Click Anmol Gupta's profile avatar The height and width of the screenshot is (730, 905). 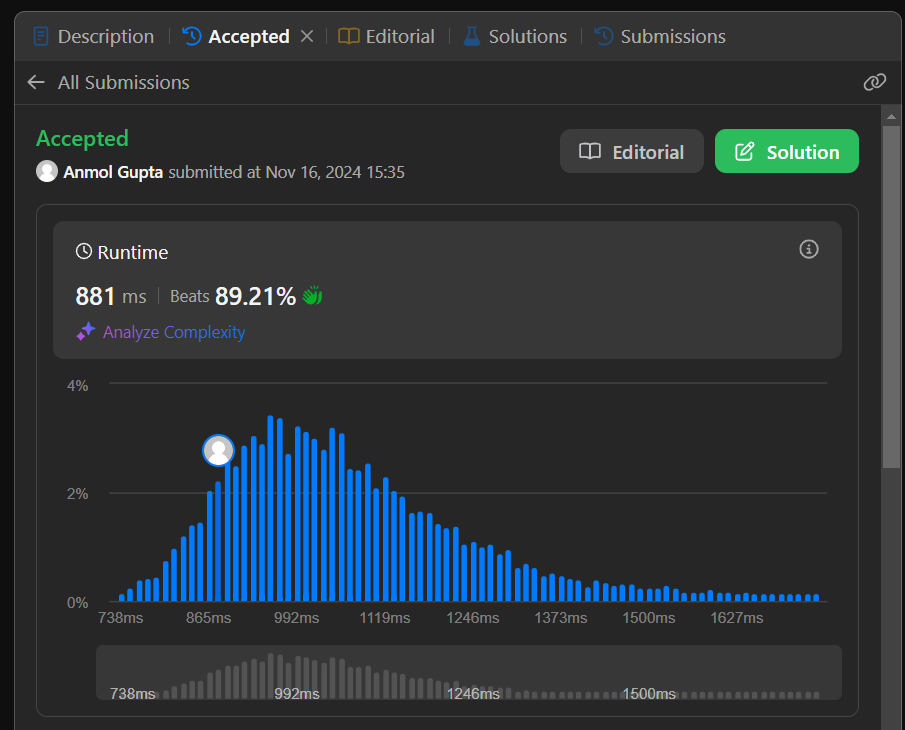click(47, 171)
